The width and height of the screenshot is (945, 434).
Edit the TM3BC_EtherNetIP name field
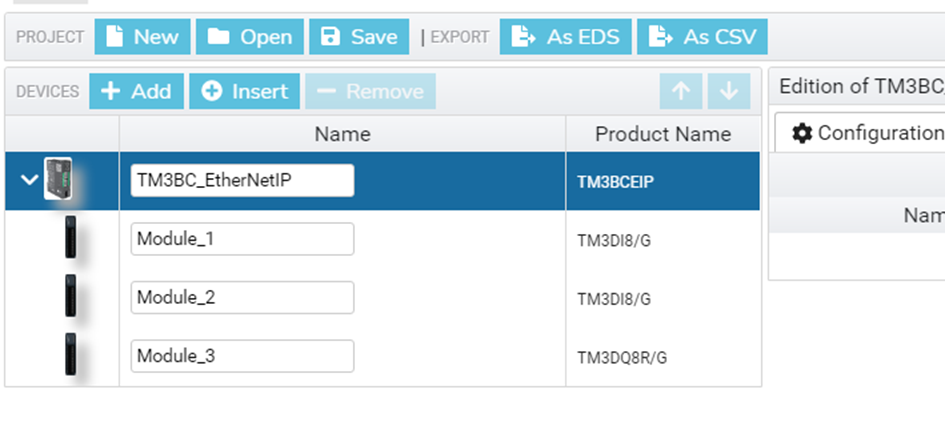click(242, 180)
